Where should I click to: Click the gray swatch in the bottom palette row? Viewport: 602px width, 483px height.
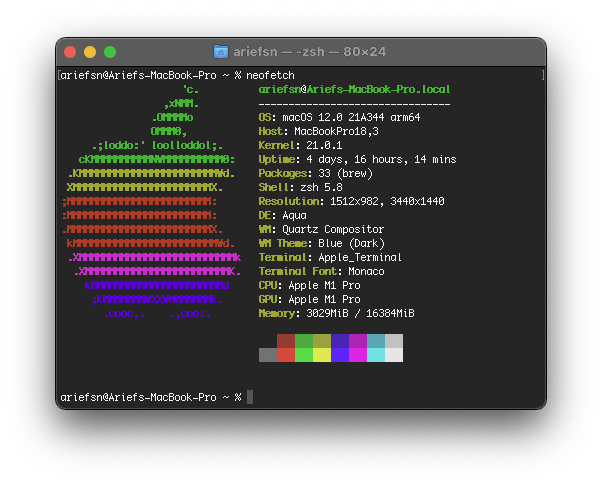[x=268, y=355]
